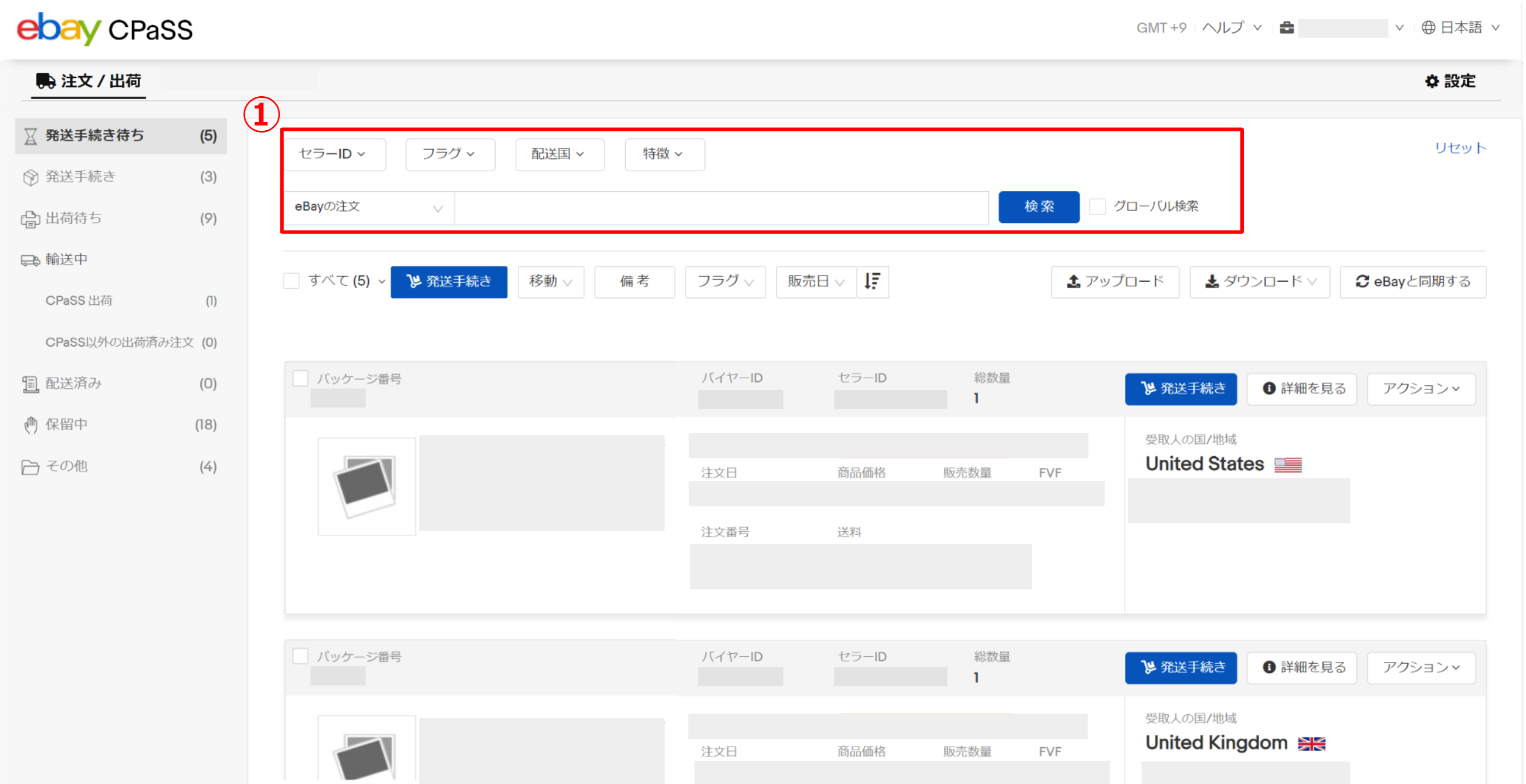Click the アップロード upload icon
1526x784 pixels.
(x=1074, y=282)
